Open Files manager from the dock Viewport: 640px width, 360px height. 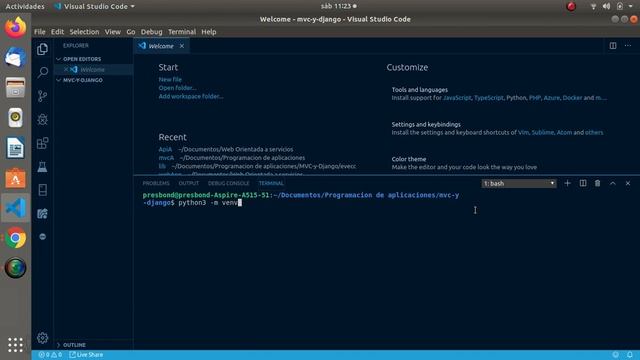[x=16, y=87]
